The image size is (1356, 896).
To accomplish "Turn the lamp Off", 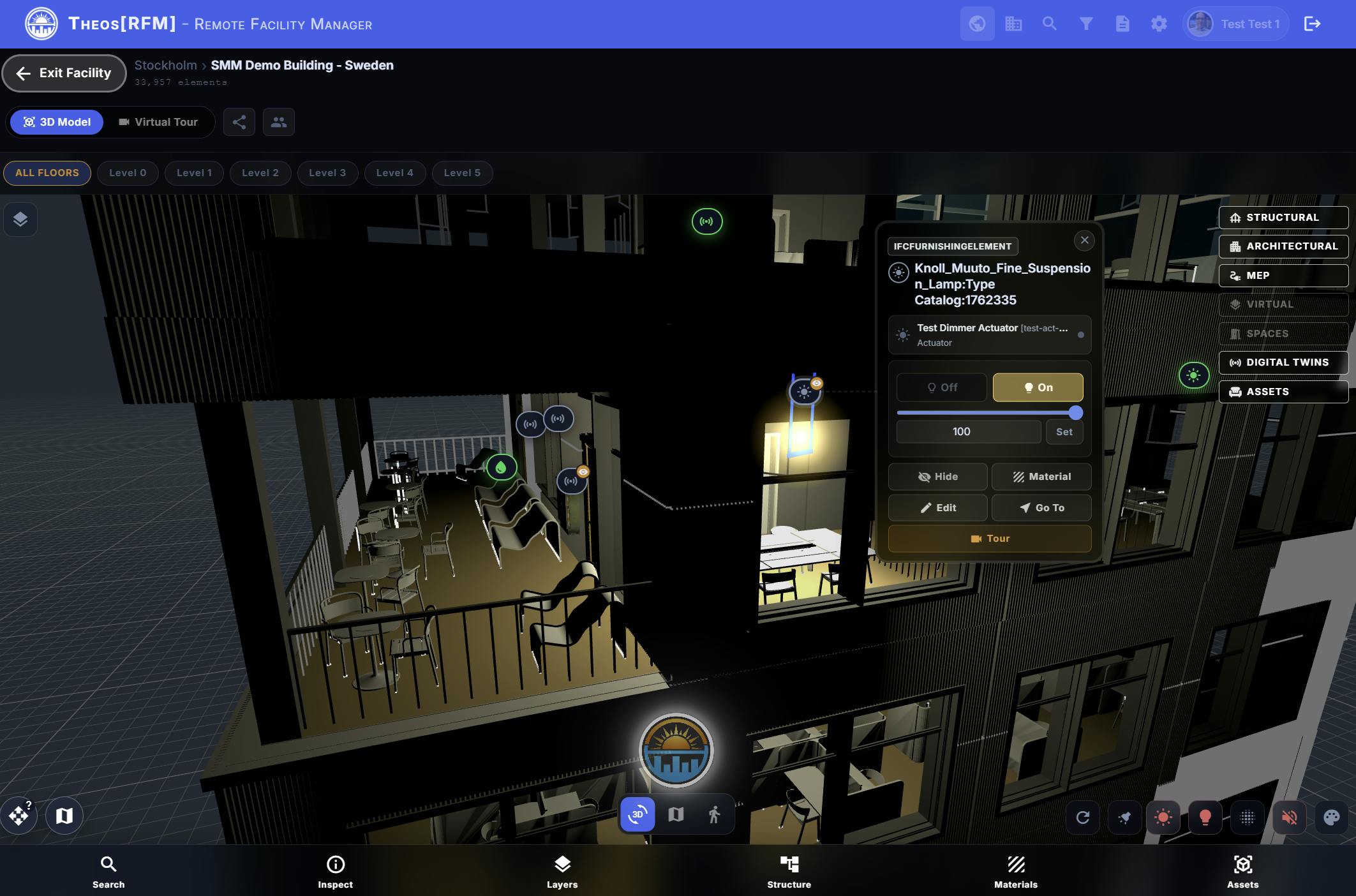I will [x=942, y=387].
